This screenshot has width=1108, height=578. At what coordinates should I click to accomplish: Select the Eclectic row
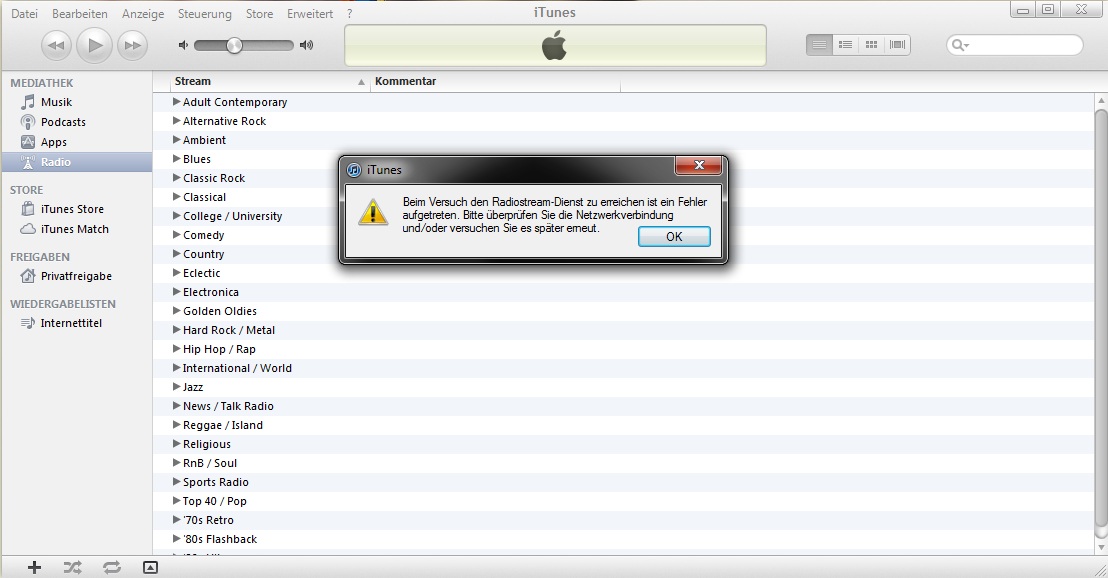pyautogui.click(x=624, y=273)
